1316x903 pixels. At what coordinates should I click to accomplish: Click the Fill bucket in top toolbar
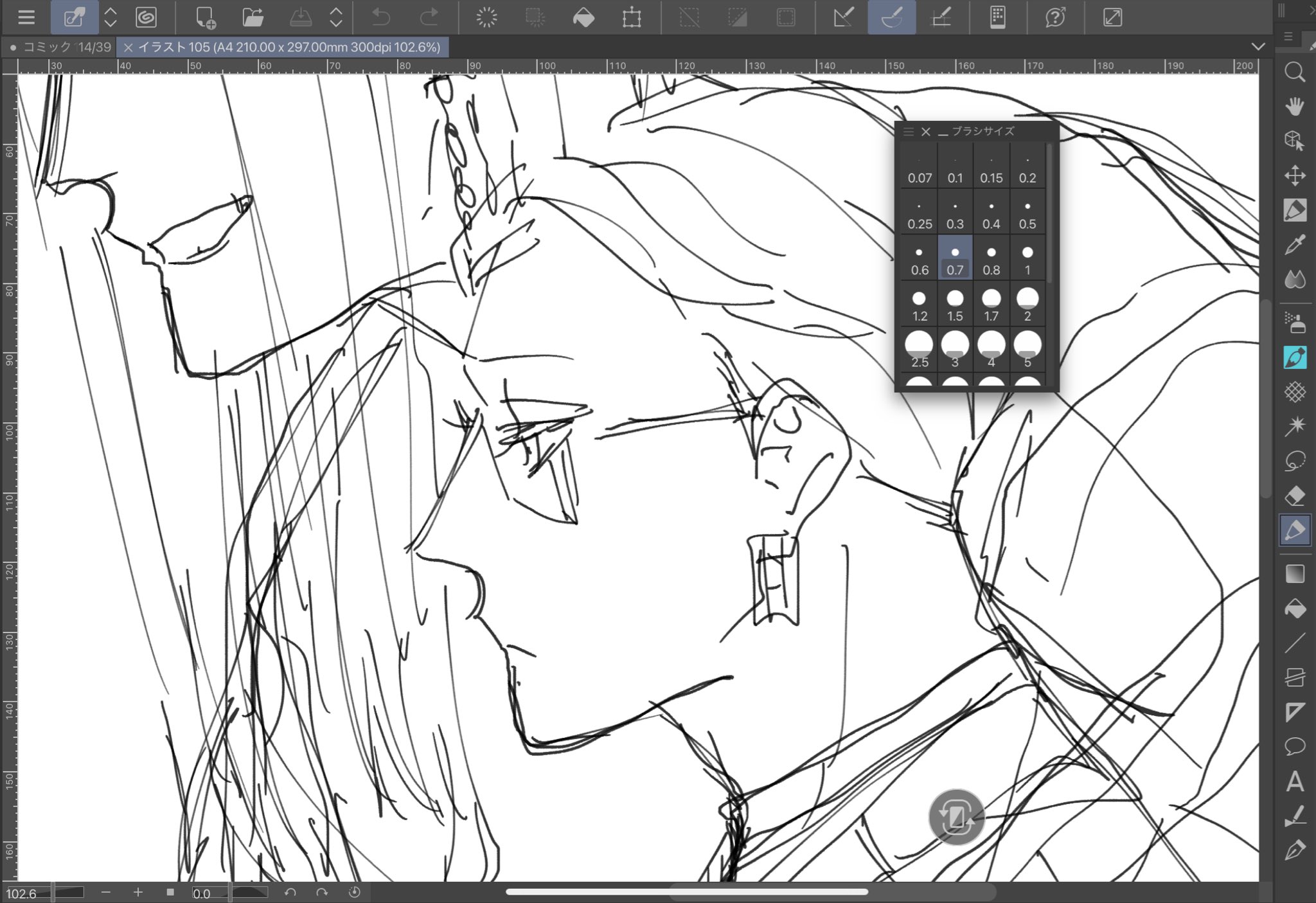[x=583, y=17]
